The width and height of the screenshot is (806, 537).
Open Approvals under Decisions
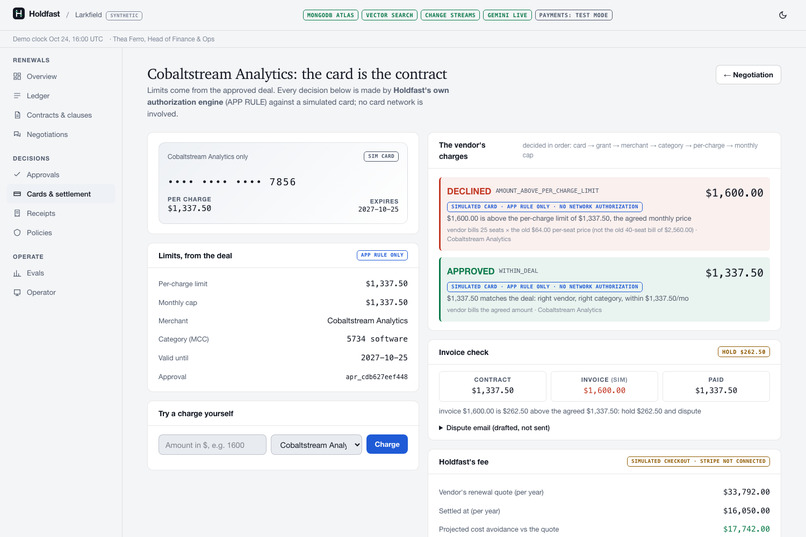[61, 175]
